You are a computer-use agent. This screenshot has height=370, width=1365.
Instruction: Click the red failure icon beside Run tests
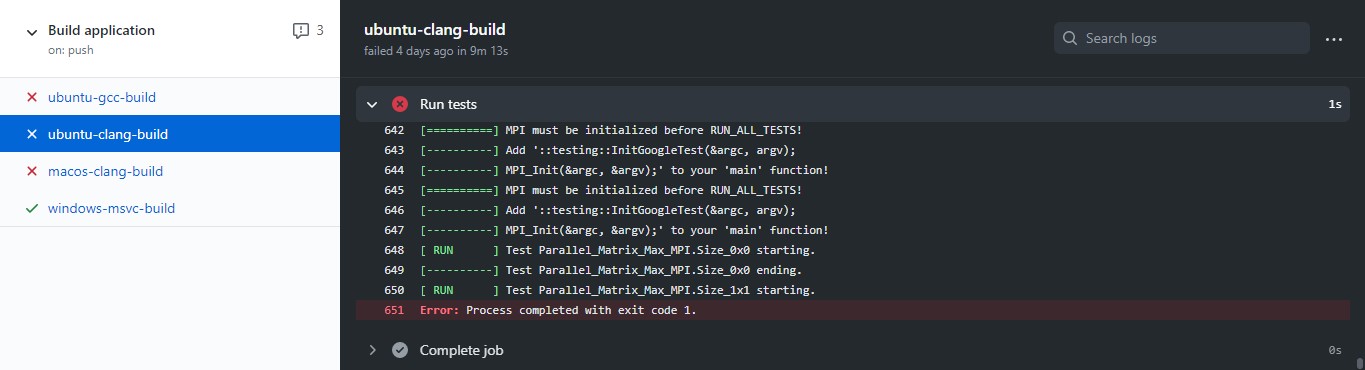[x=400, y=104]
